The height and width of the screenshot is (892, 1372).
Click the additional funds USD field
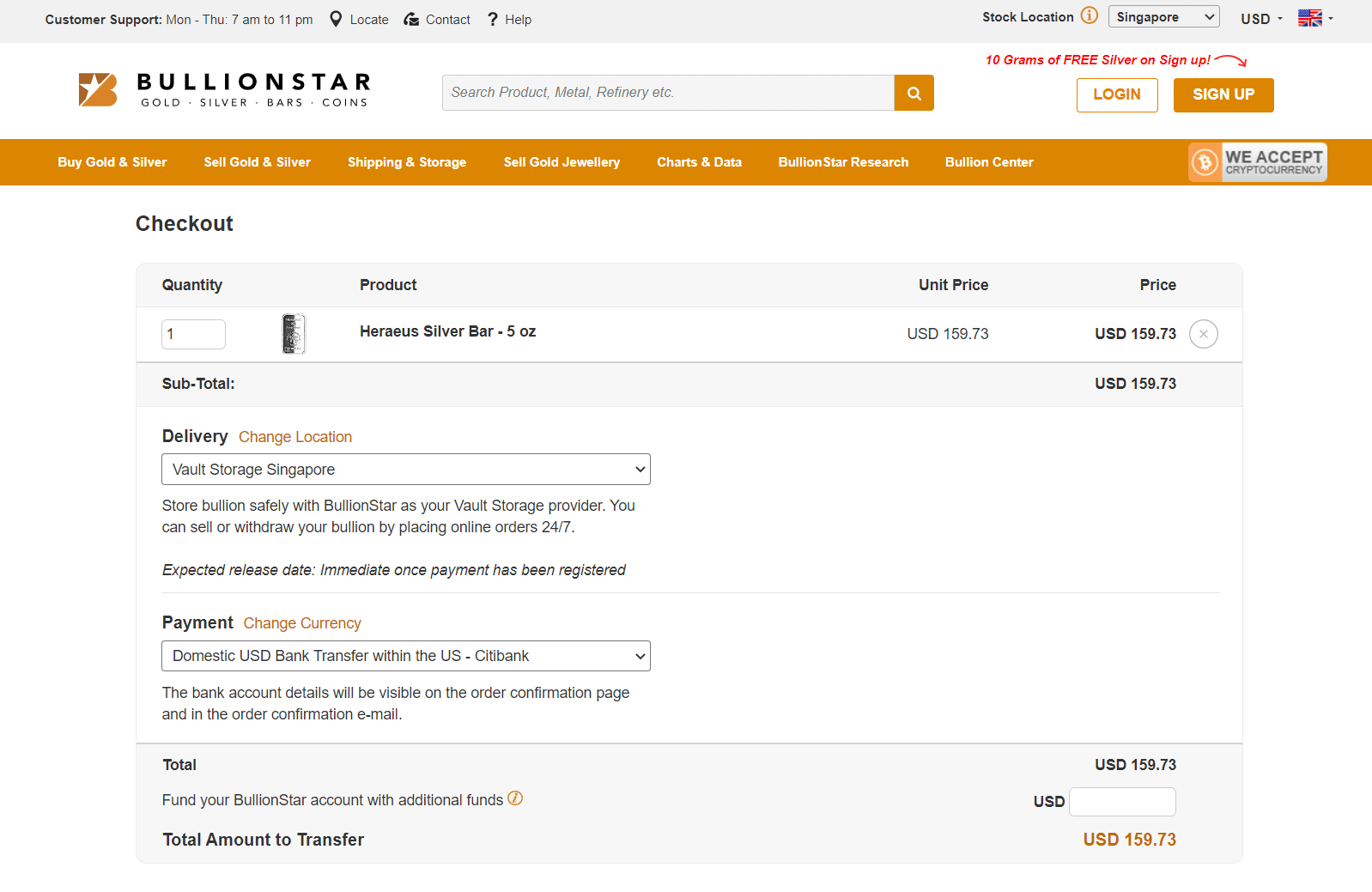(x=1122, y=802)
